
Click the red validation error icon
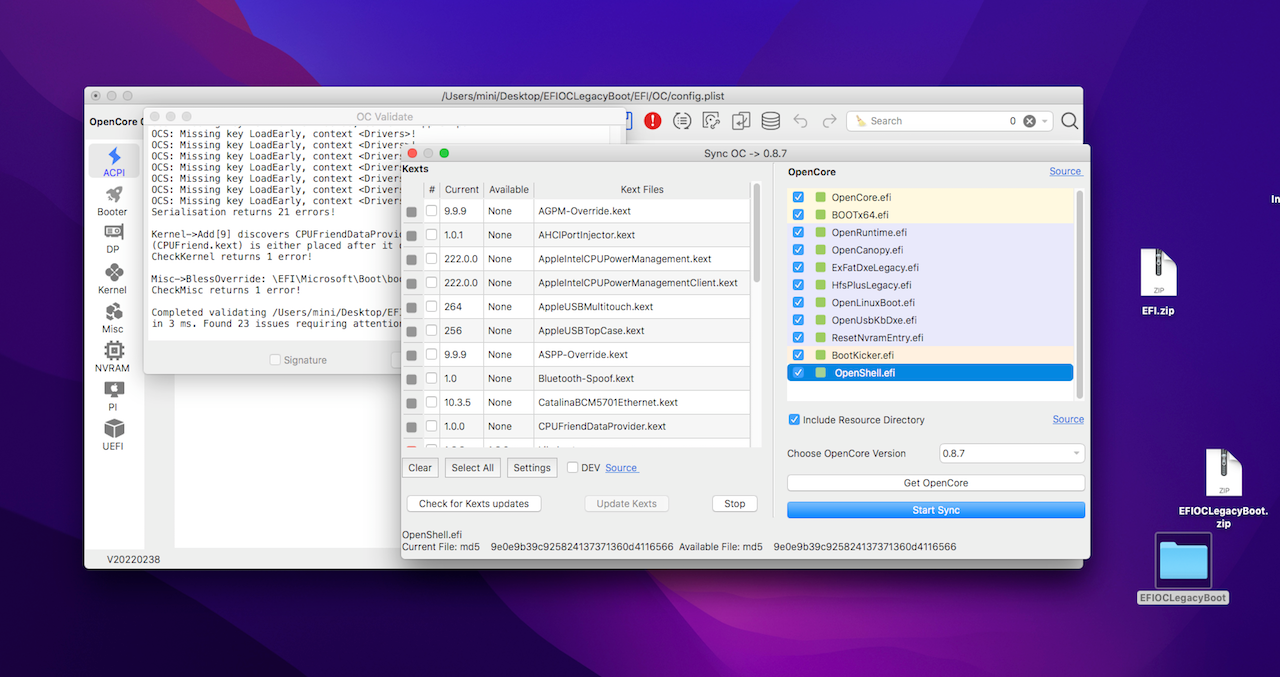(x=653, y=121)
